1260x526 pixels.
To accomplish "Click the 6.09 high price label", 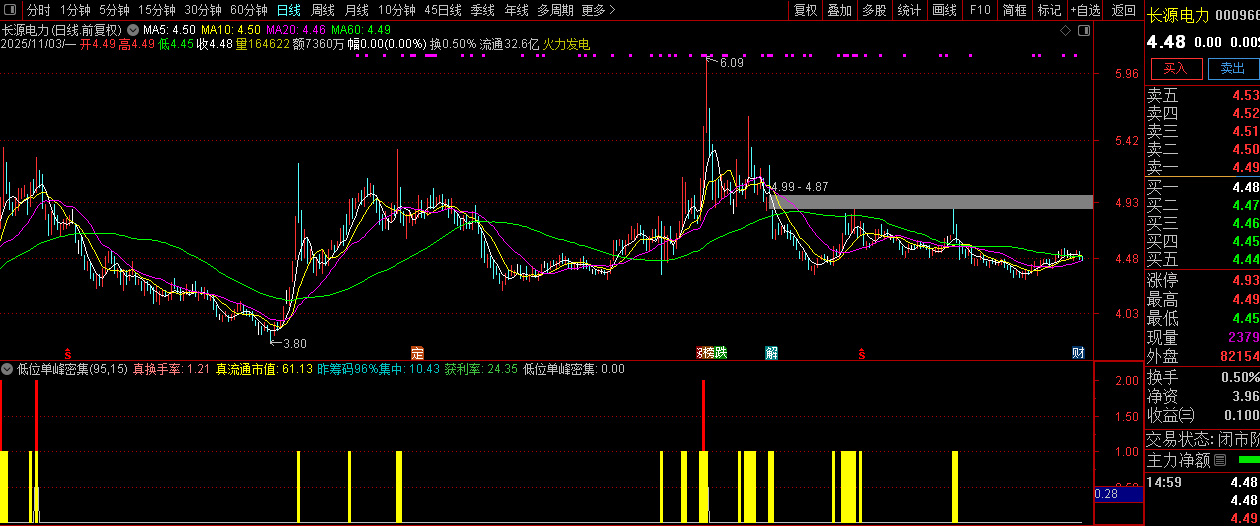I will point(731,63).
